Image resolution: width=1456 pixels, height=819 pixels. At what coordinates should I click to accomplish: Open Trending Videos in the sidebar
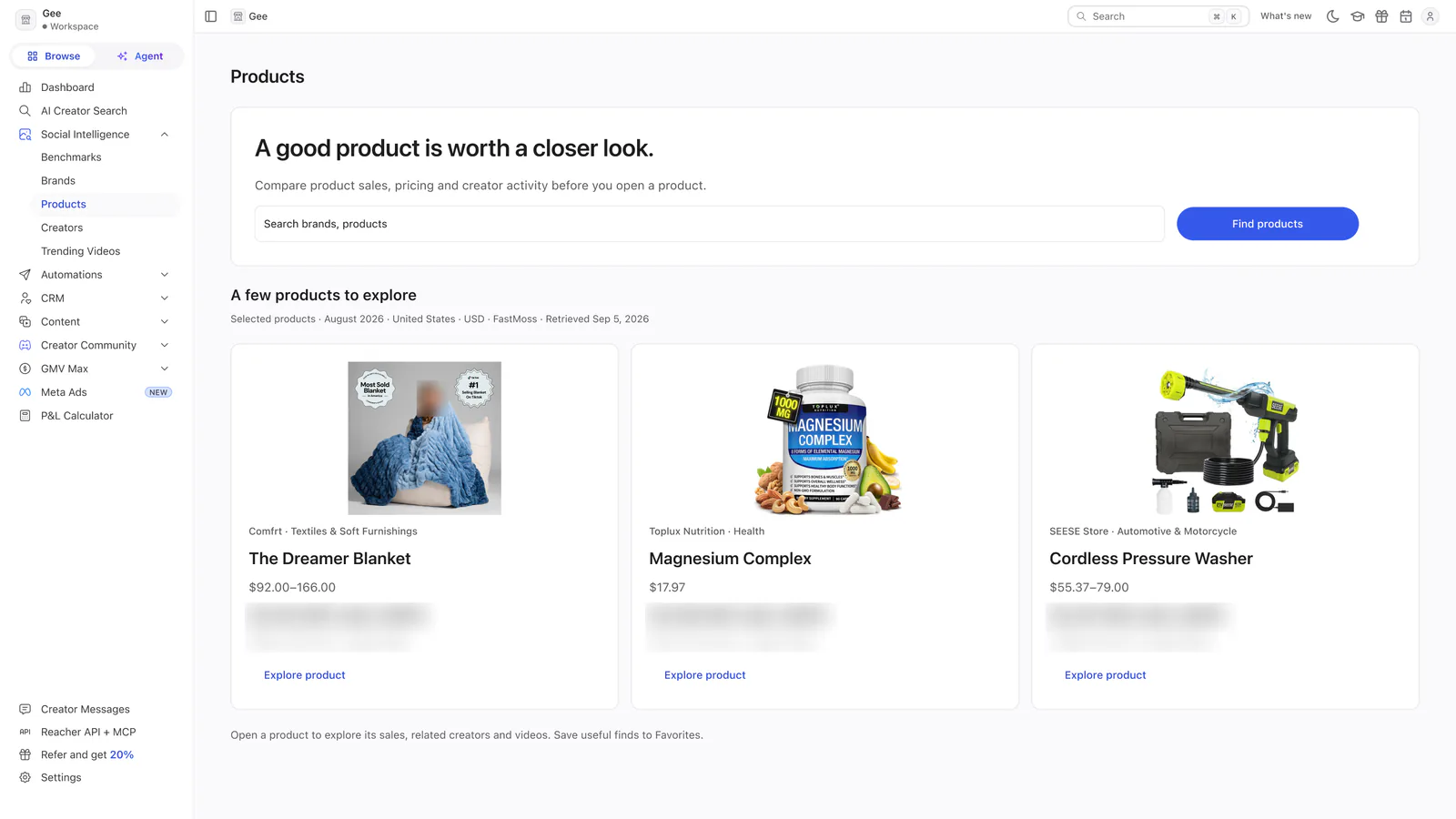pos(80,251)
